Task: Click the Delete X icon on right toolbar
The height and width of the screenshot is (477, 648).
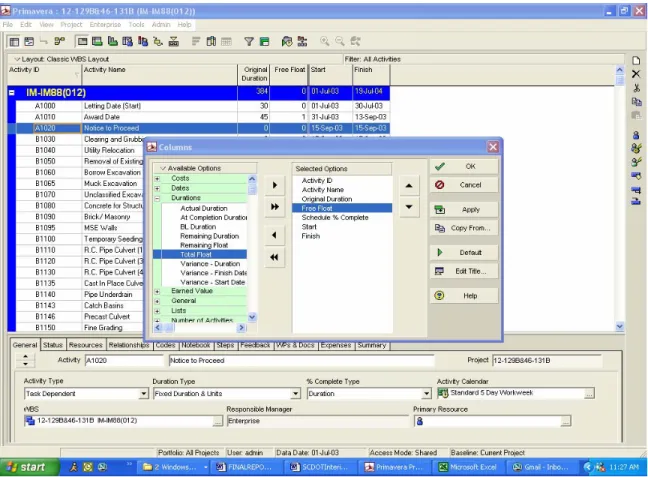Action: (636, 74)
